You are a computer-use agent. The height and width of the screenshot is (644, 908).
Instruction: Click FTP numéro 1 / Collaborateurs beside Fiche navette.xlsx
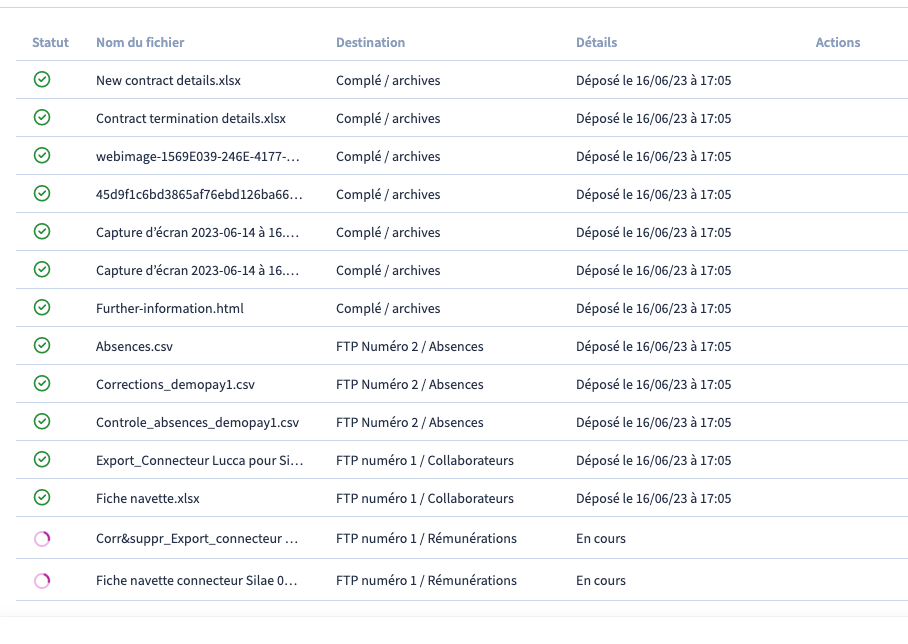pyautogui.click(x=424, y=498)
